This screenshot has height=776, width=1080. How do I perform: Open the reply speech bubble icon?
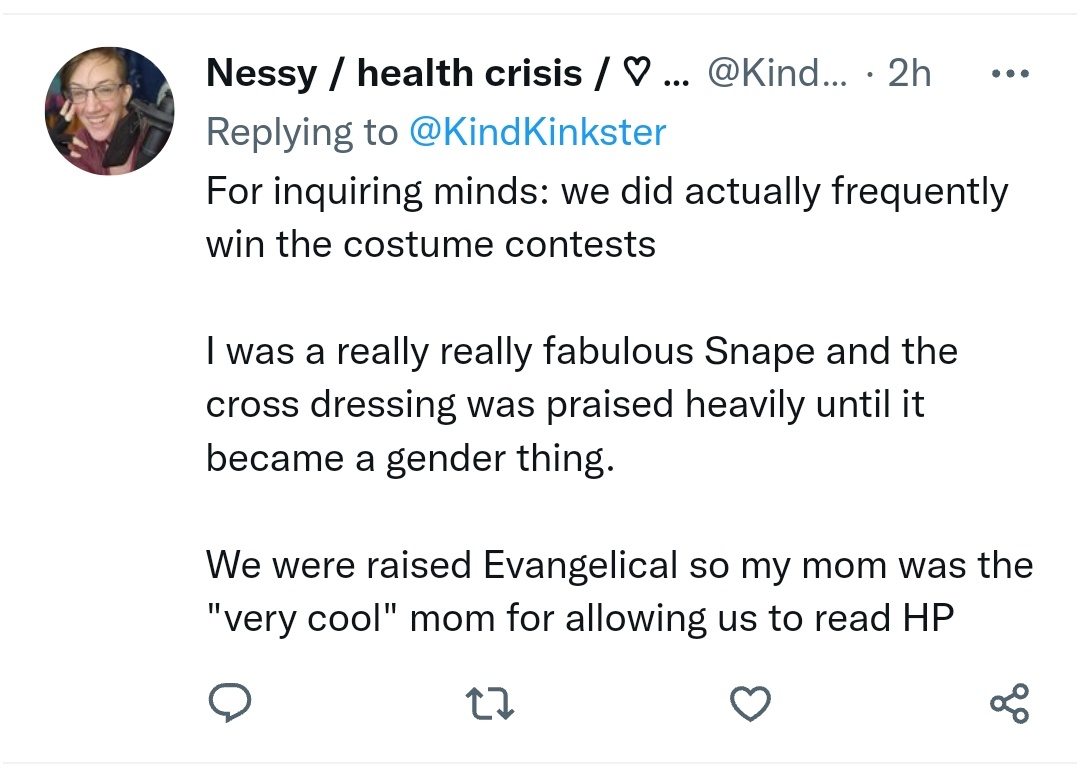coord(229,702)
